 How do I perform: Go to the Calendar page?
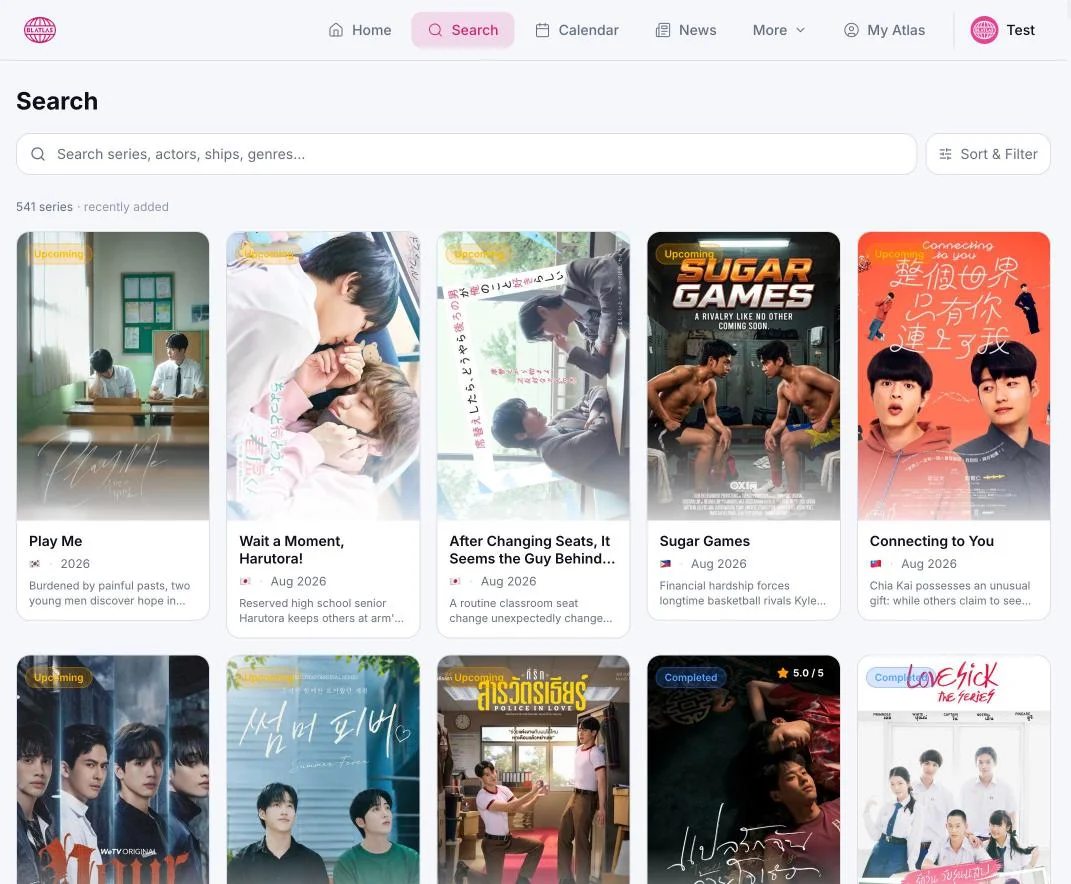pyautogui.click(x=576, y=30)
